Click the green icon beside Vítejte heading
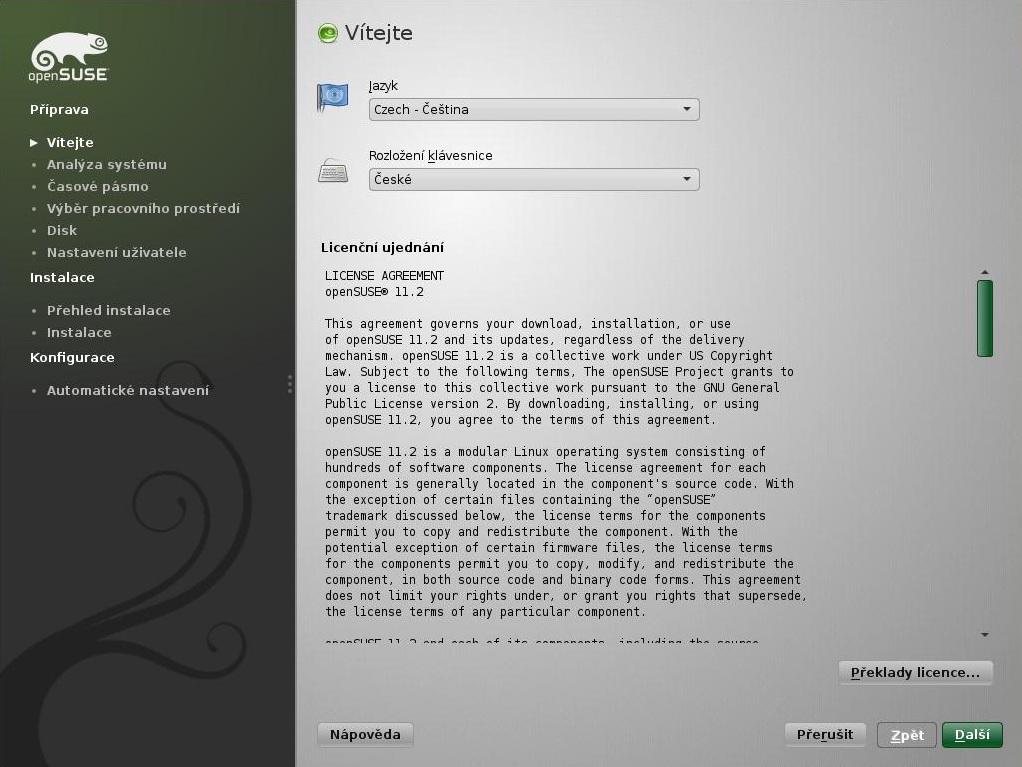1022x767 pixels. click(x=328, y=33)
